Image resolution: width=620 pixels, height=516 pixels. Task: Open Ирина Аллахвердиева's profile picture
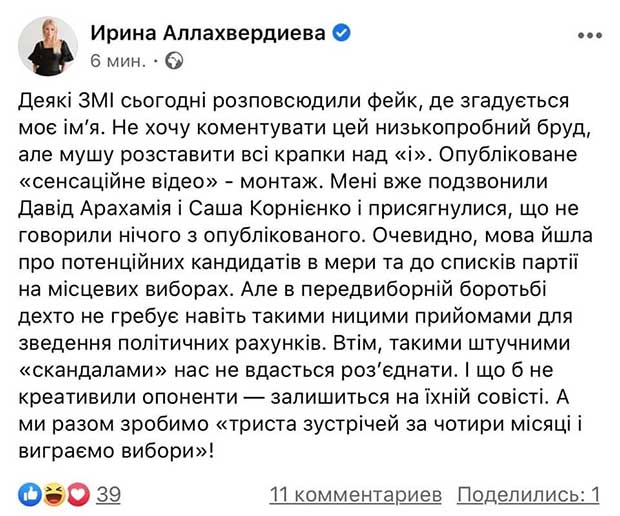[x=48, y=45]
